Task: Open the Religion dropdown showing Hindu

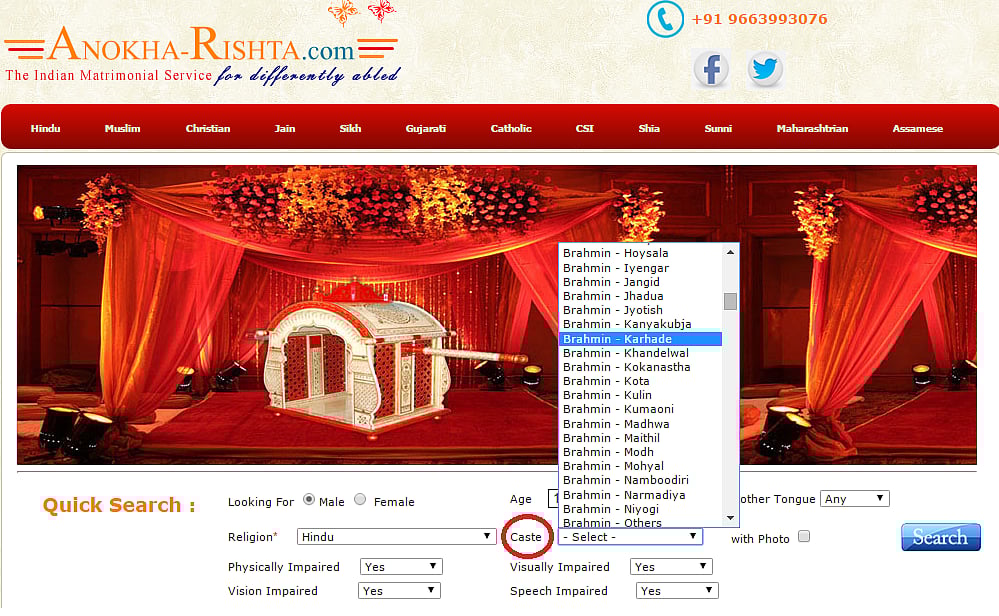Action: pos(398,537)
